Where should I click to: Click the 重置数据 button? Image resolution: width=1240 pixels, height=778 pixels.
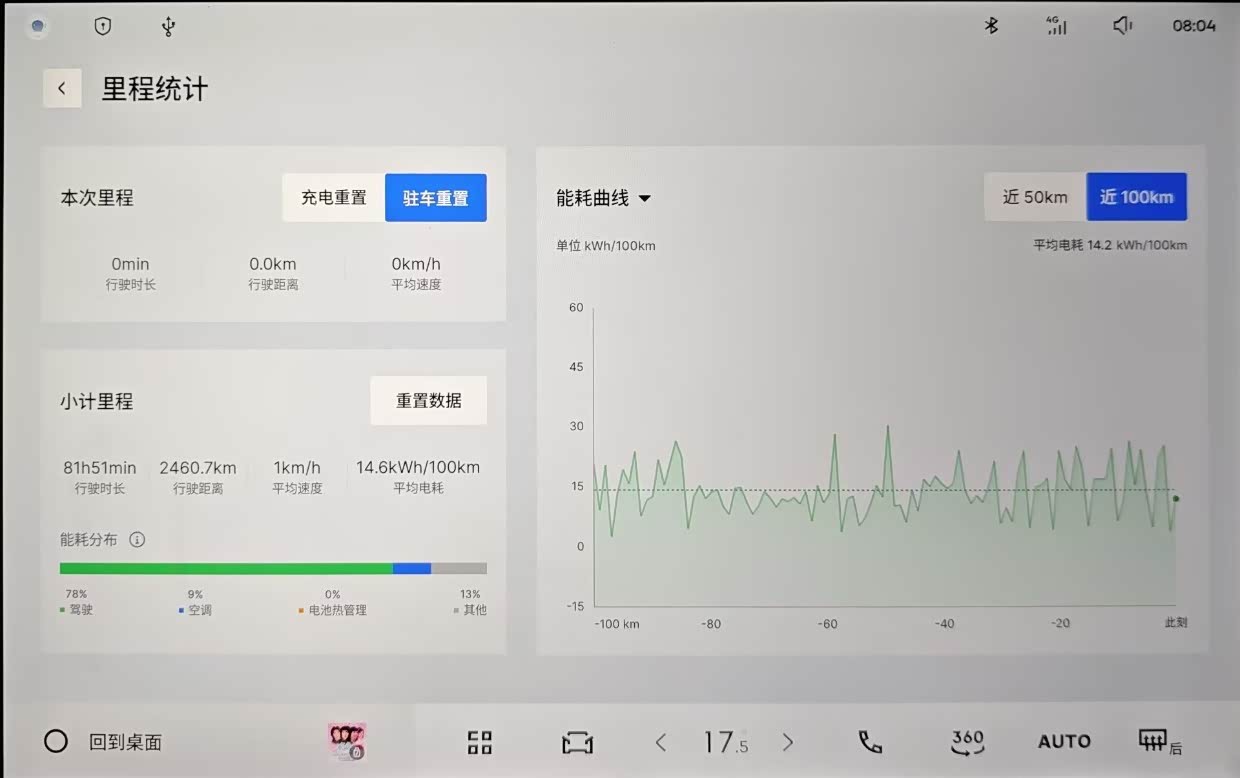tap(429, 401)
